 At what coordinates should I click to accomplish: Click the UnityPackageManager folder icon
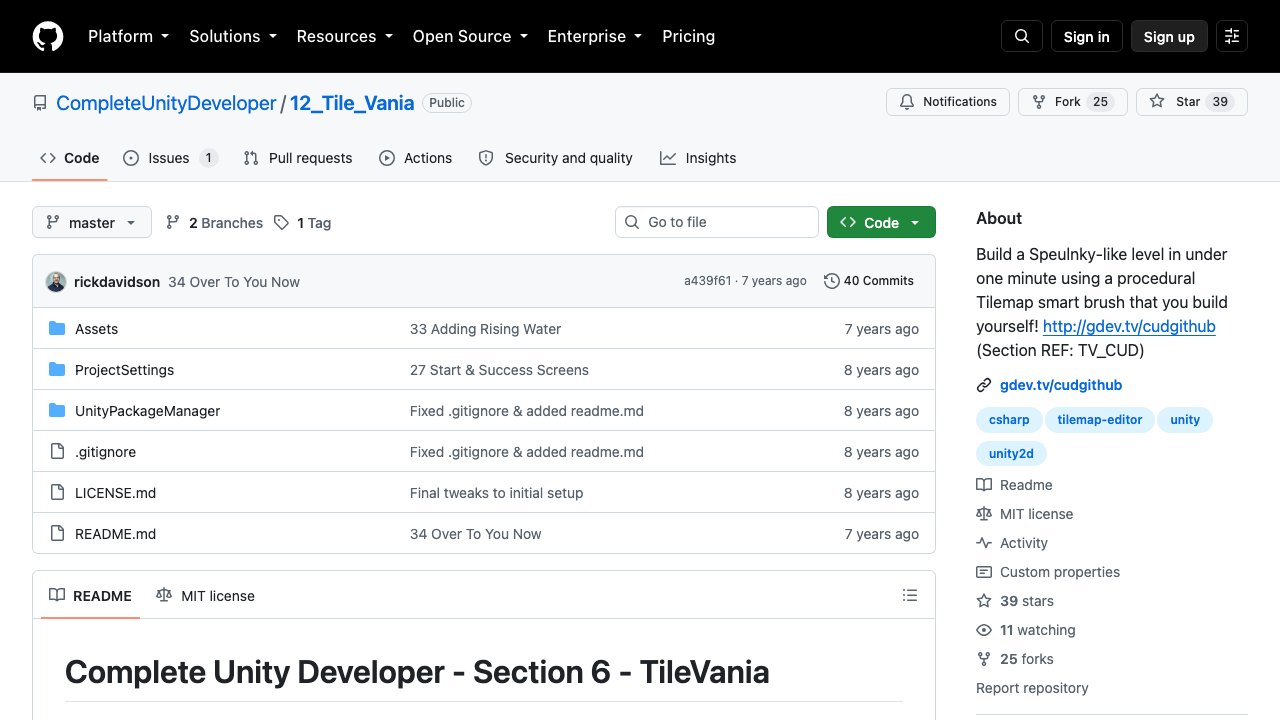(x=57, y=411)
